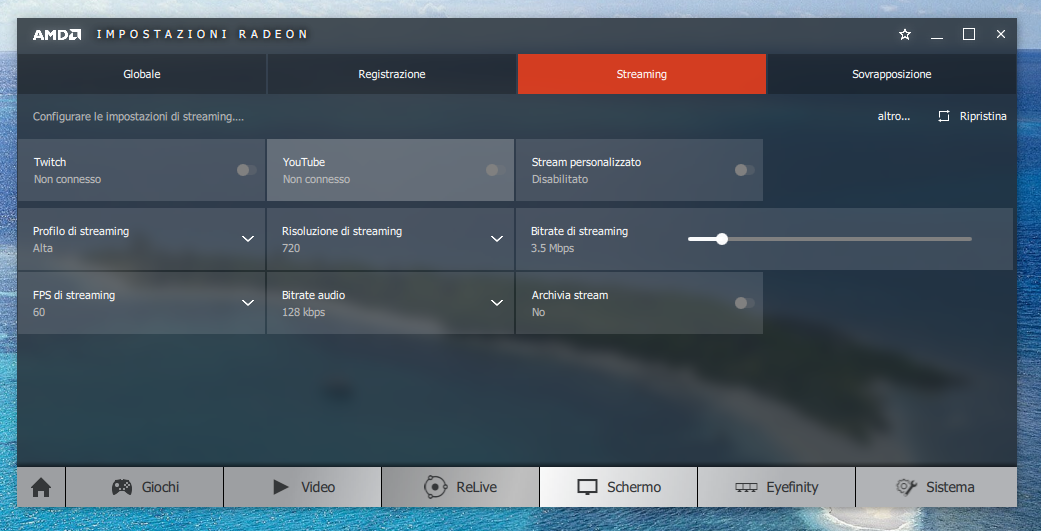
Task: Click the AMD logo in title bar
Action: tap(57, 35)
